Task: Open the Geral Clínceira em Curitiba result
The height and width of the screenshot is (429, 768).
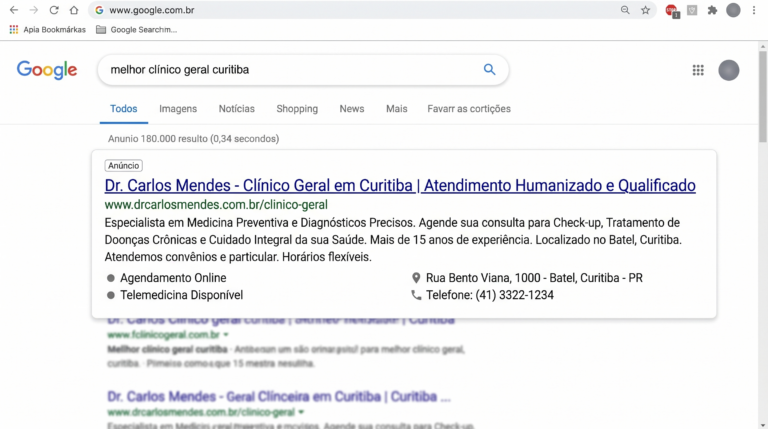Action: pos(279,396)
